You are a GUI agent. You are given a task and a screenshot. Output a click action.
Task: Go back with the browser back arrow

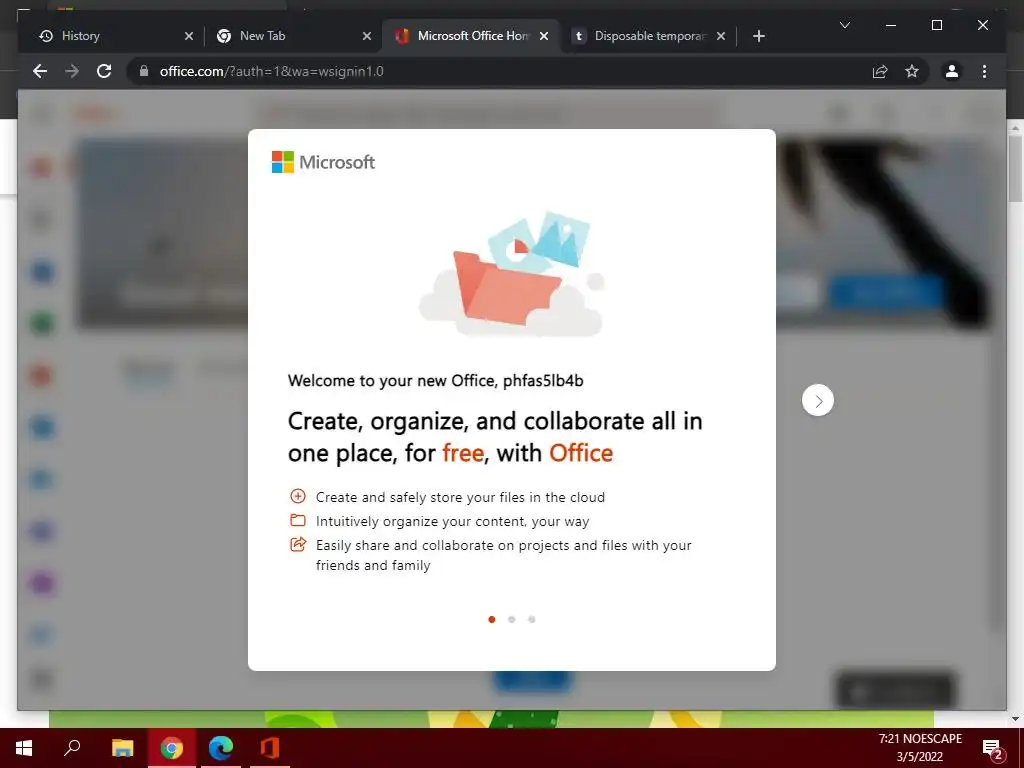pos(40,71)
